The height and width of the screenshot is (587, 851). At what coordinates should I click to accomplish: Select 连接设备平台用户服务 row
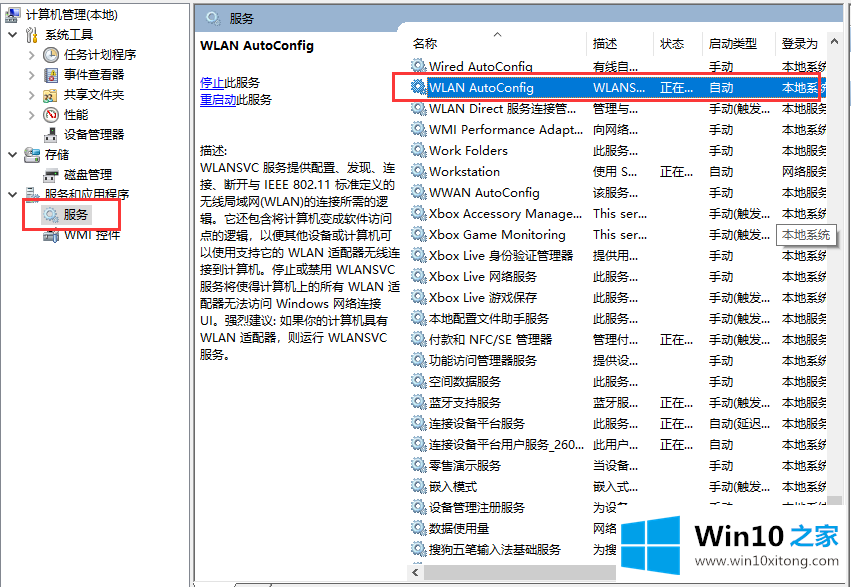(x=618, y=445)
